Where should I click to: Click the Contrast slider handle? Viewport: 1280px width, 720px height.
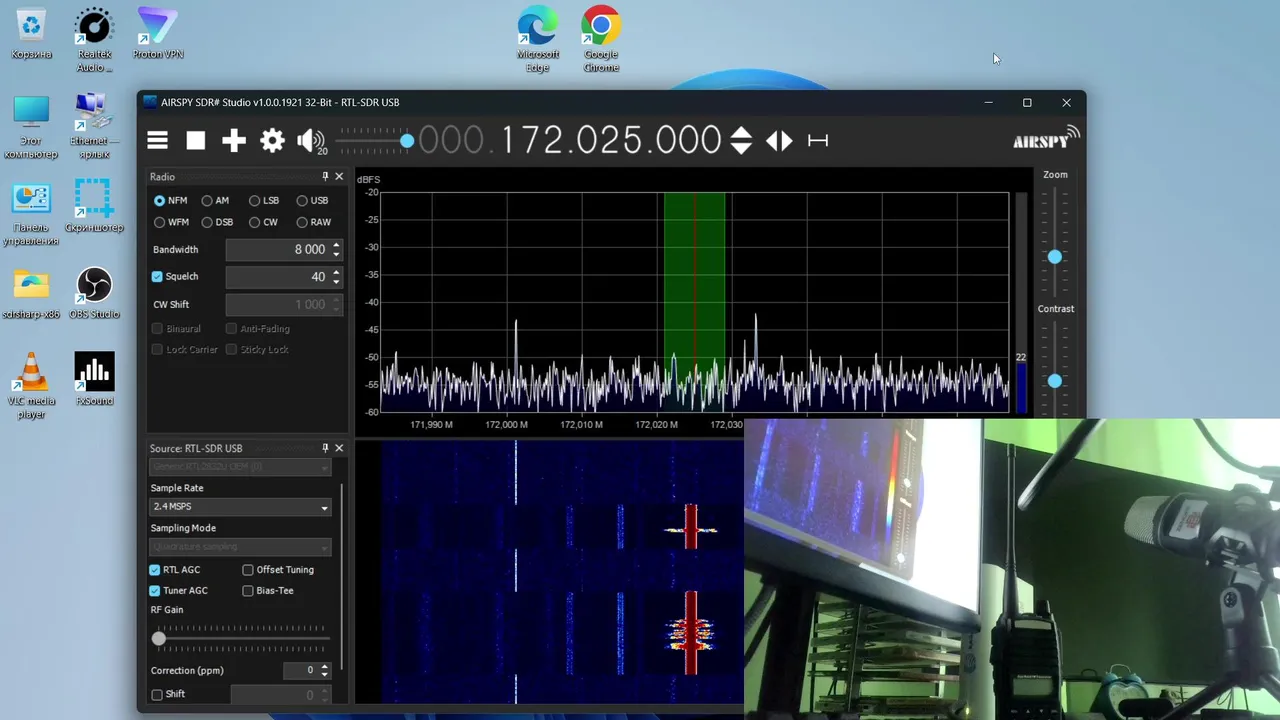[1055, 381]
